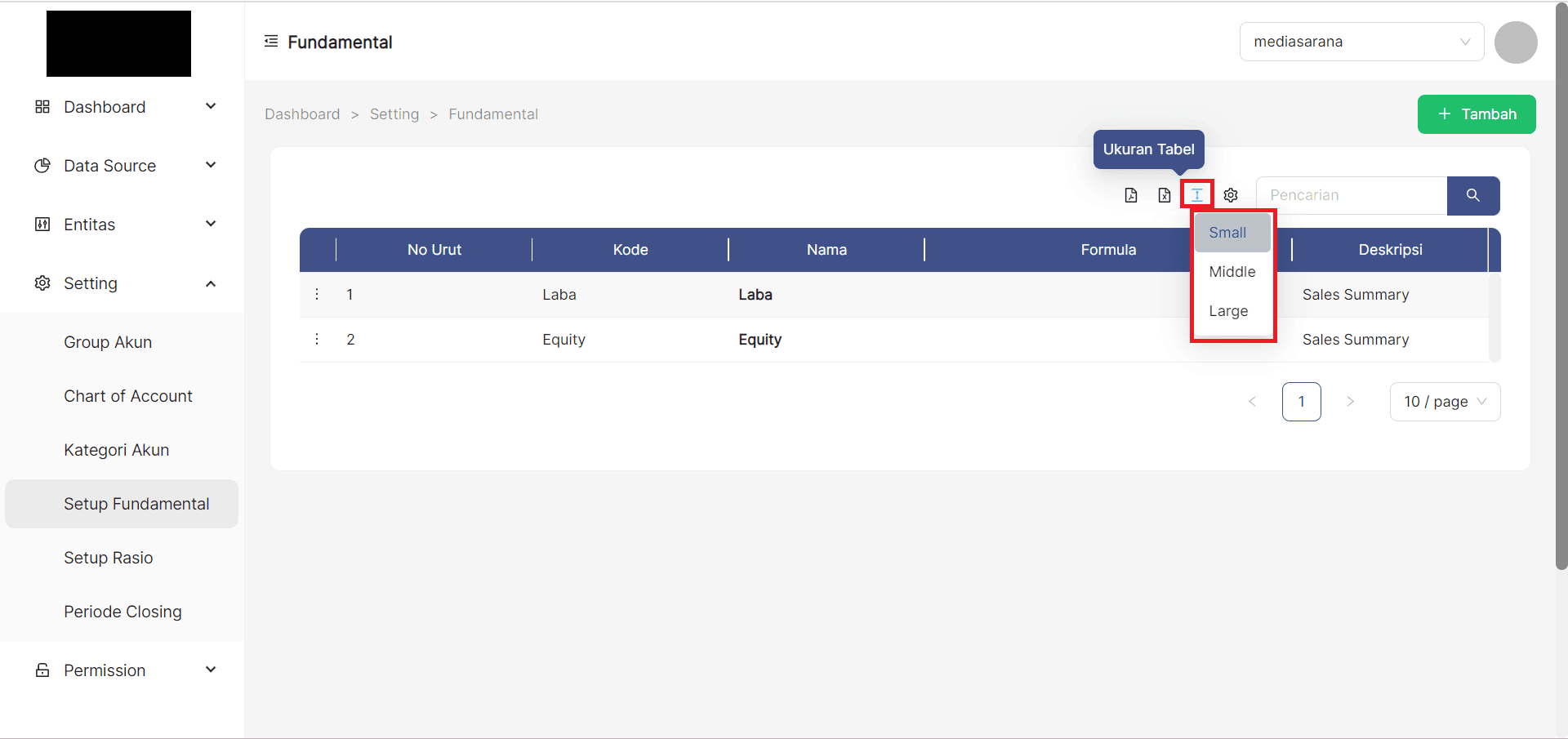Export the table to Excel
Screen dimensions: 1568x739
[1165, 195]
